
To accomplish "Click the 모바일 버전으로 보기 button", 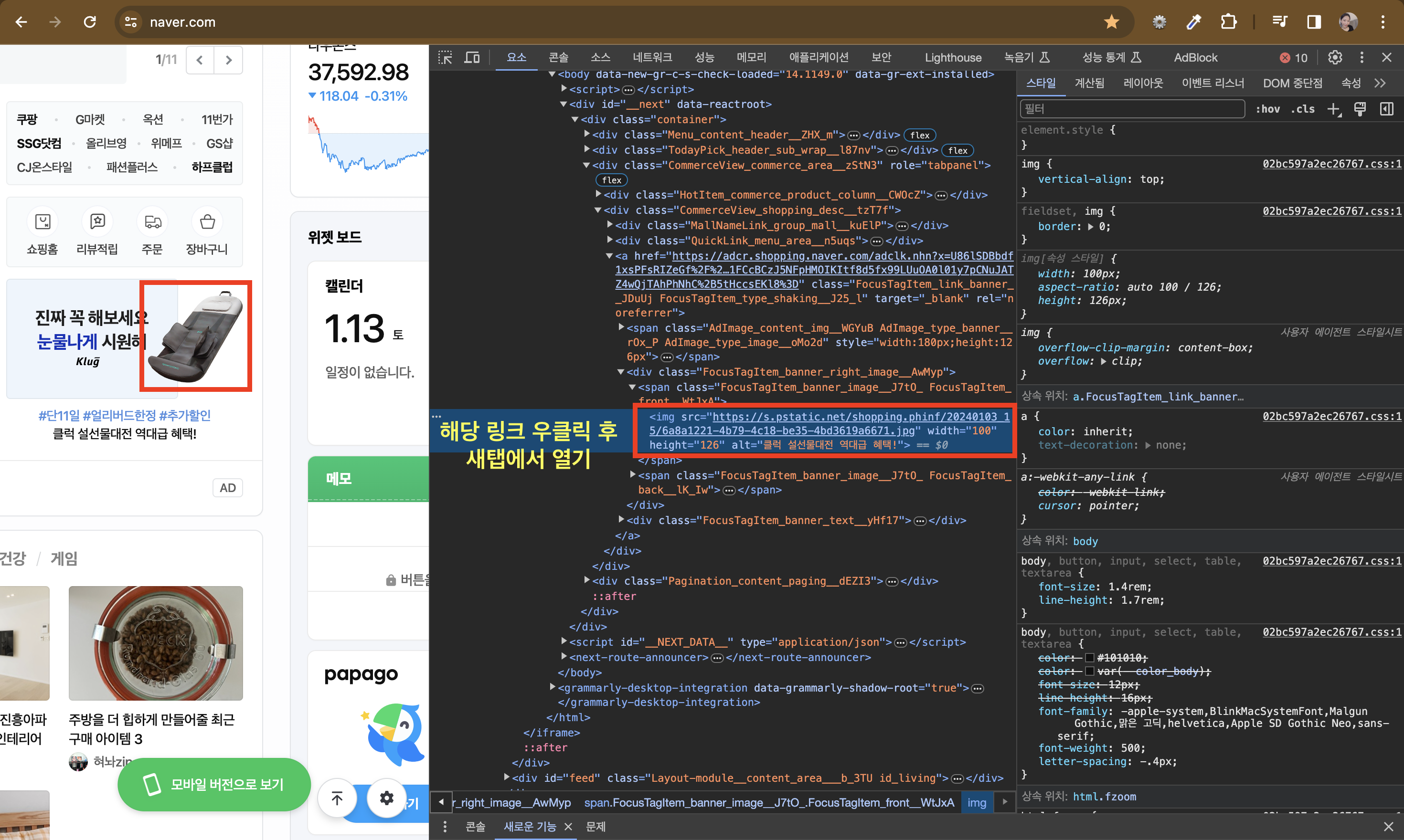I will coord(214,785).
